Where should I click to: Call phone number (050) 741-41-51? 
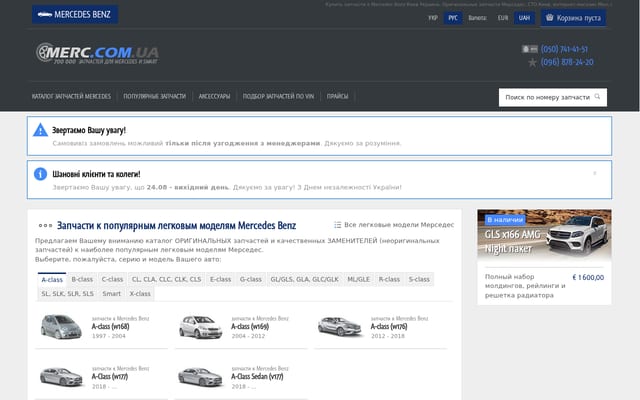click(564, 49)
